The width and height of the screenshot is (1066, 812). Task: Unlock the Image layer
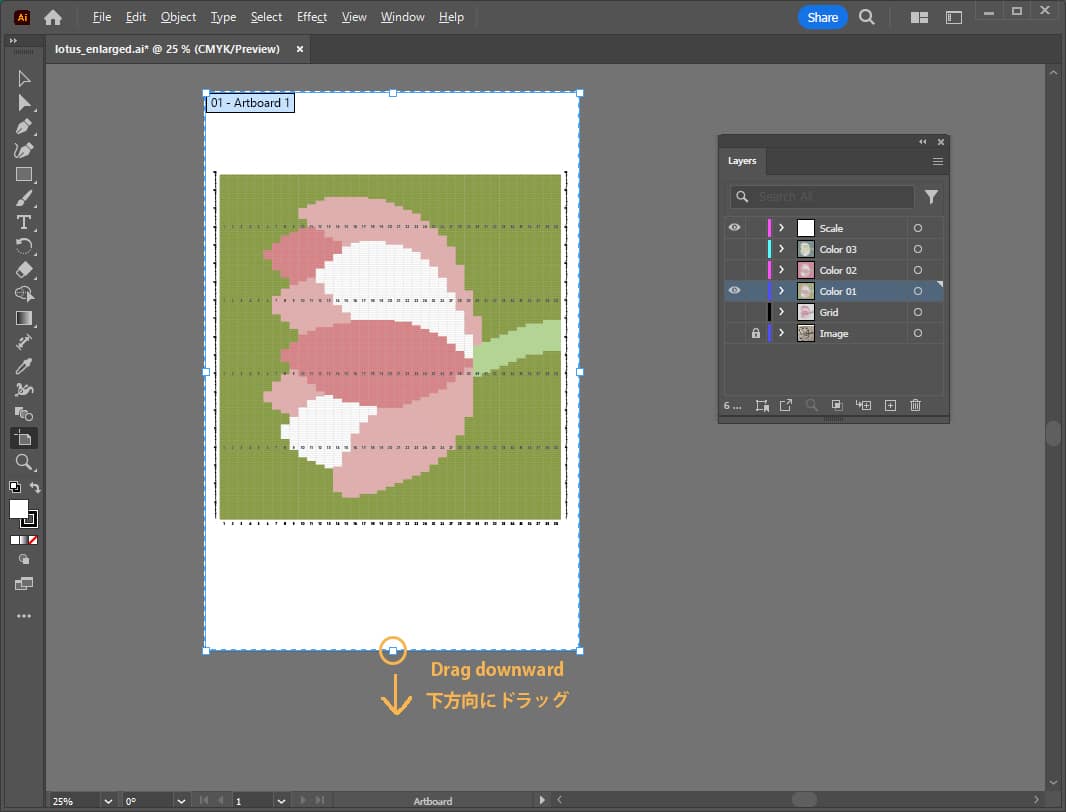click(755, 333)
